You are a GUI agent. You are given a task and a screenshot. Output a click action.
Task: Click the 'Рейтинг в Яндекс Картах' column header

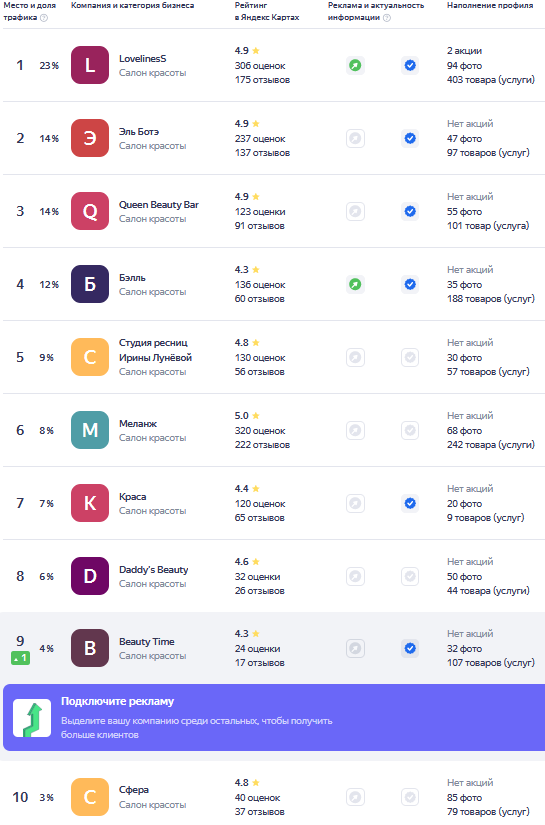(x=267, y=11)
